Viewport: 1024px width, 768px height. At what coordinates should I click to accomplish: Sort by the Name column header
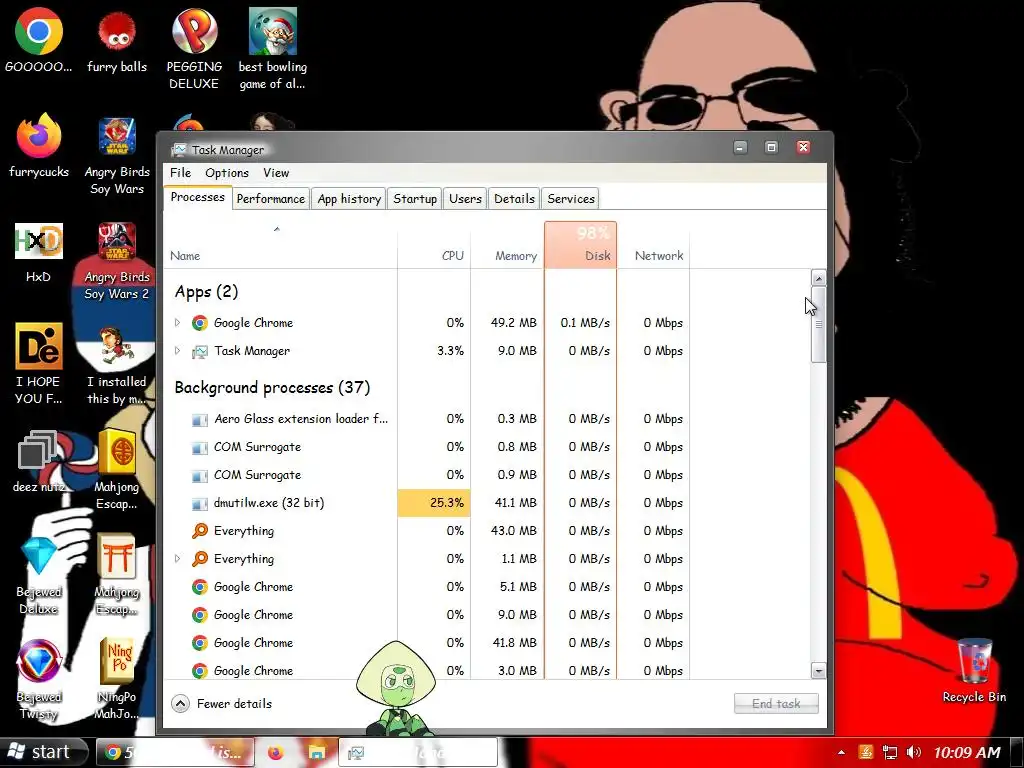point(280,246)
